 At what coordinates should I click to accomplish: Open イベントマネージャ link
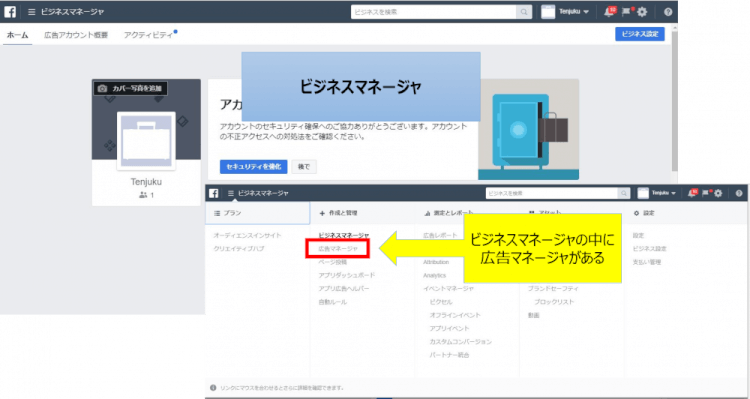(449, 289)
